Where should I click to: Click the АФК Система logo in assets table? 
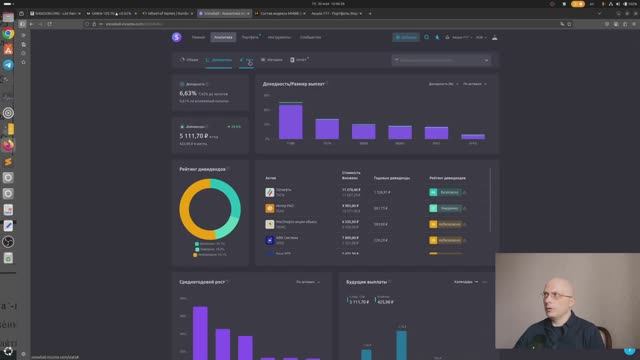pyautogui.click(x=270, y=240)
